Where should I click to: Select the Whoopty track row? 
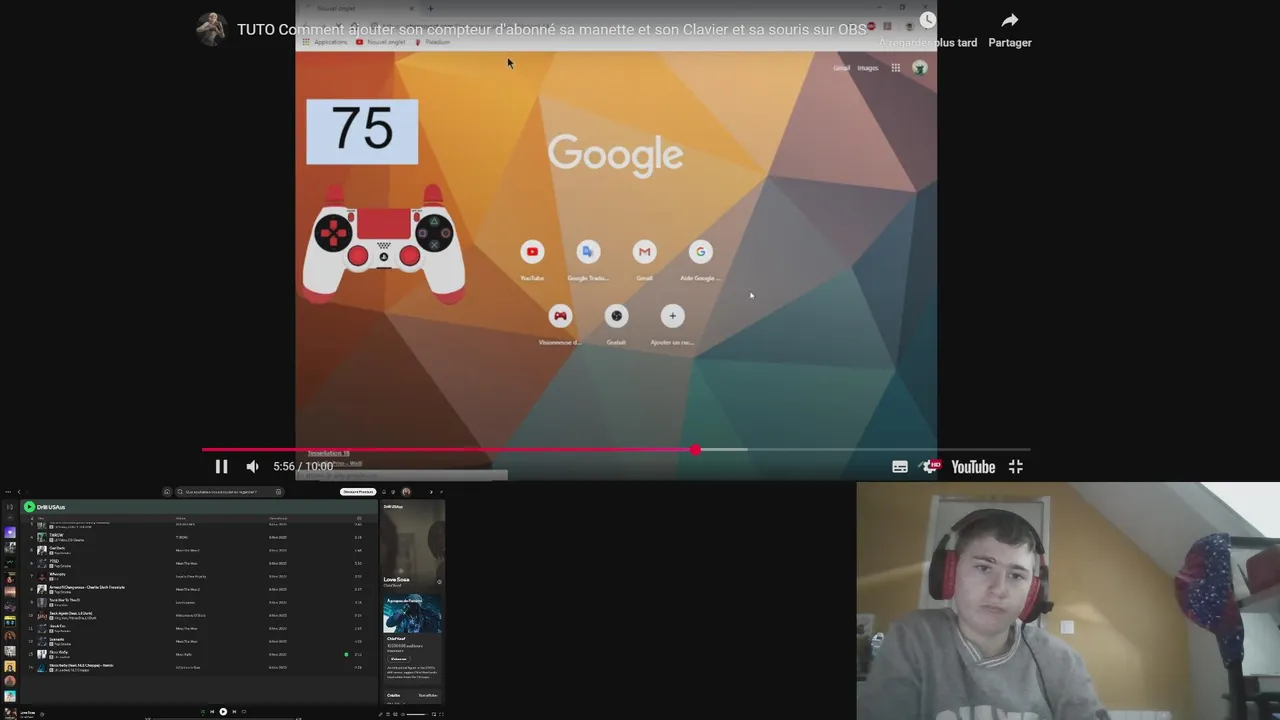tap(198, 576)
